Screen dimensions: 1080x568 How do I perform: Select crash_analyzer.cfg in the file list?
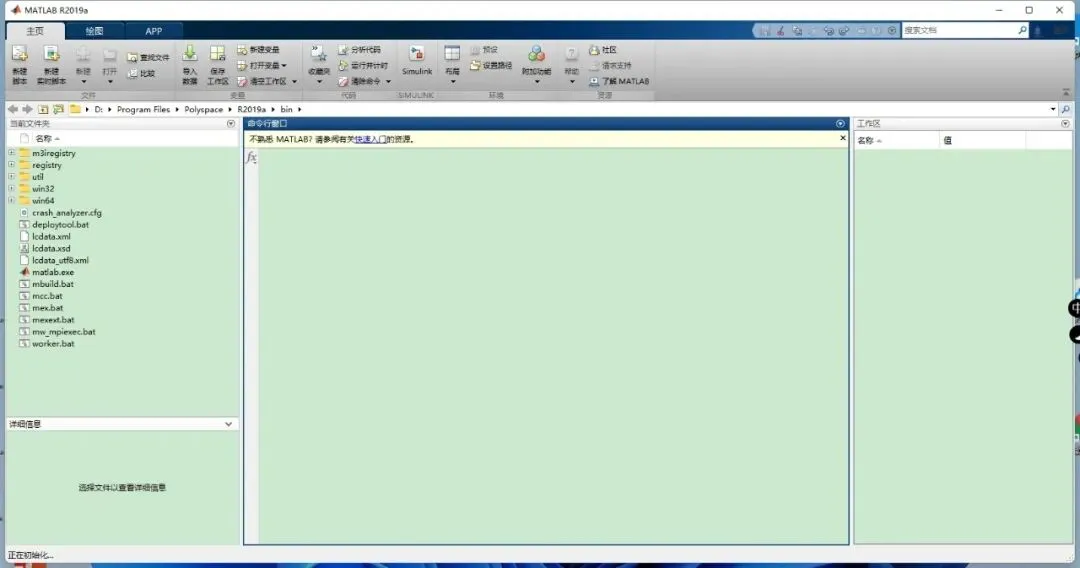coord(66,213)
